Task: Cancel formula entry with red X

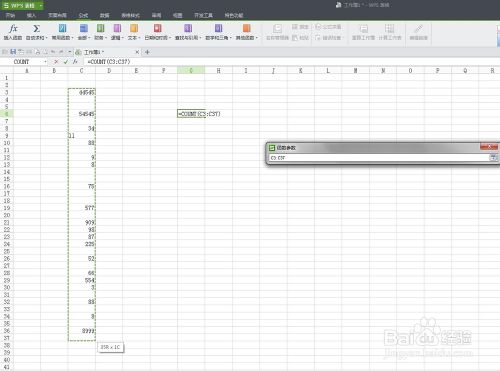Action: point(56,62)
